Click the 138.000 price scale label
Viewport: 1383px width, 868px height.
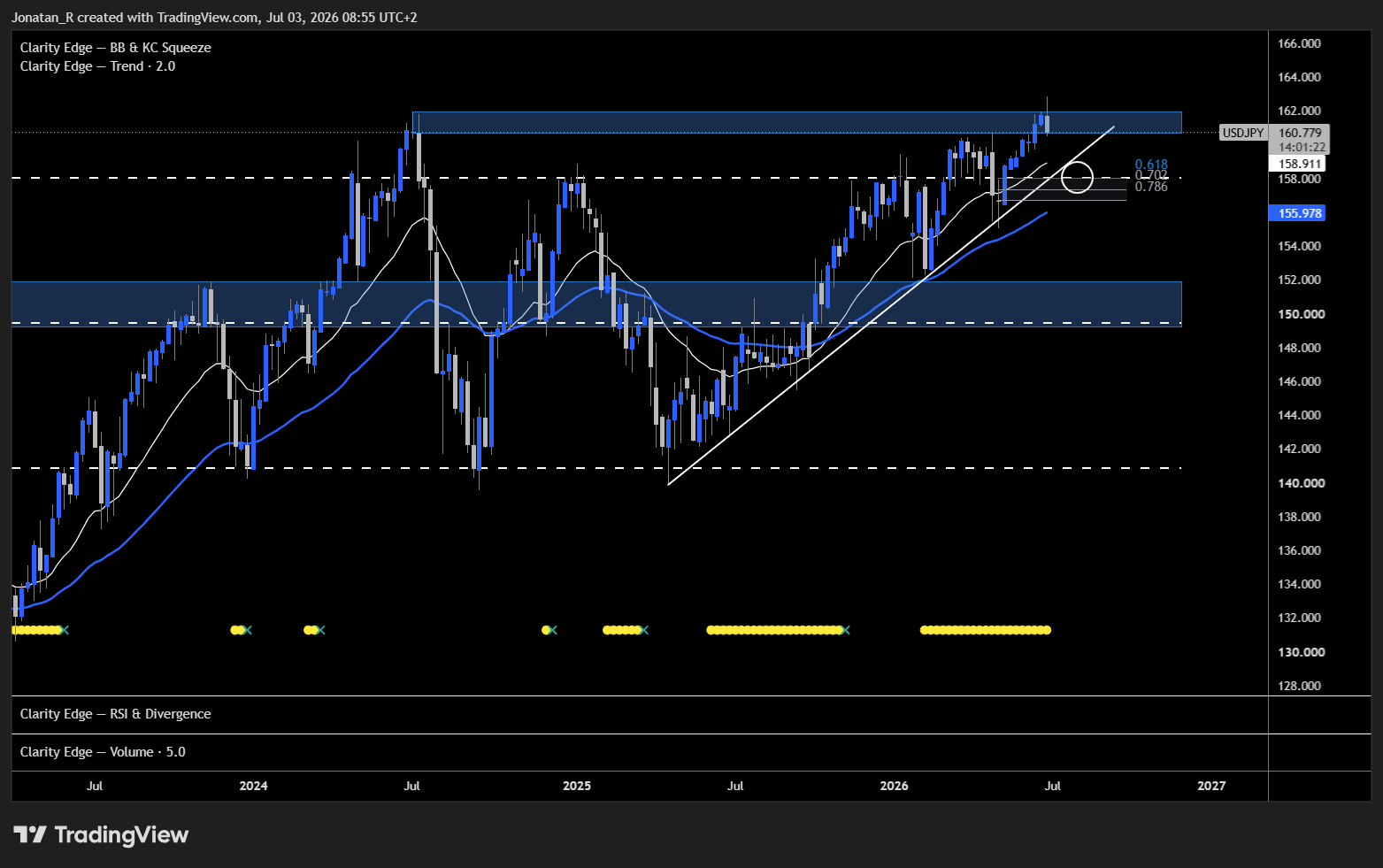point(1299,517)
